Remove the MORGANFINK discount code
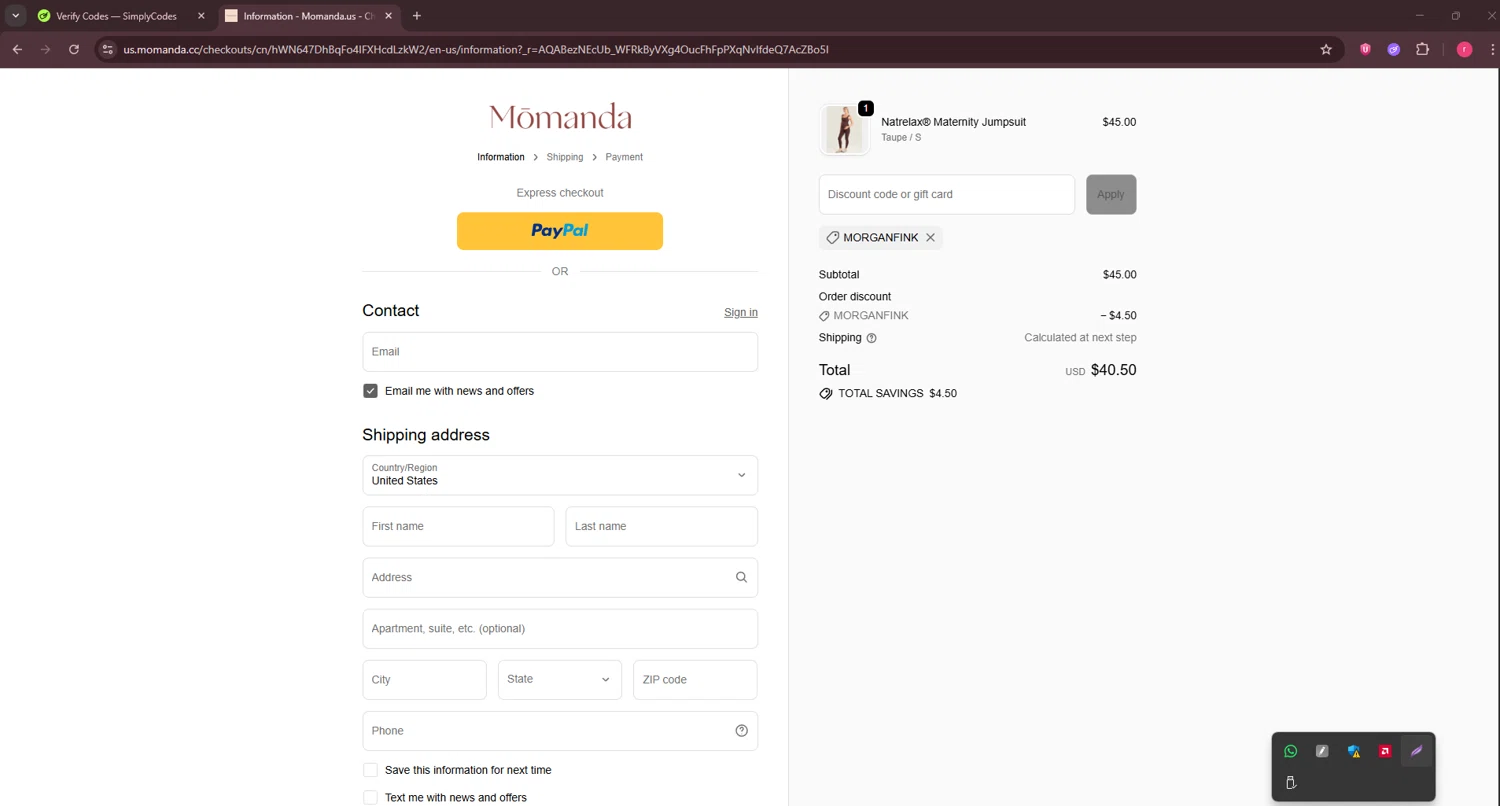 click(x=930, y=238)
